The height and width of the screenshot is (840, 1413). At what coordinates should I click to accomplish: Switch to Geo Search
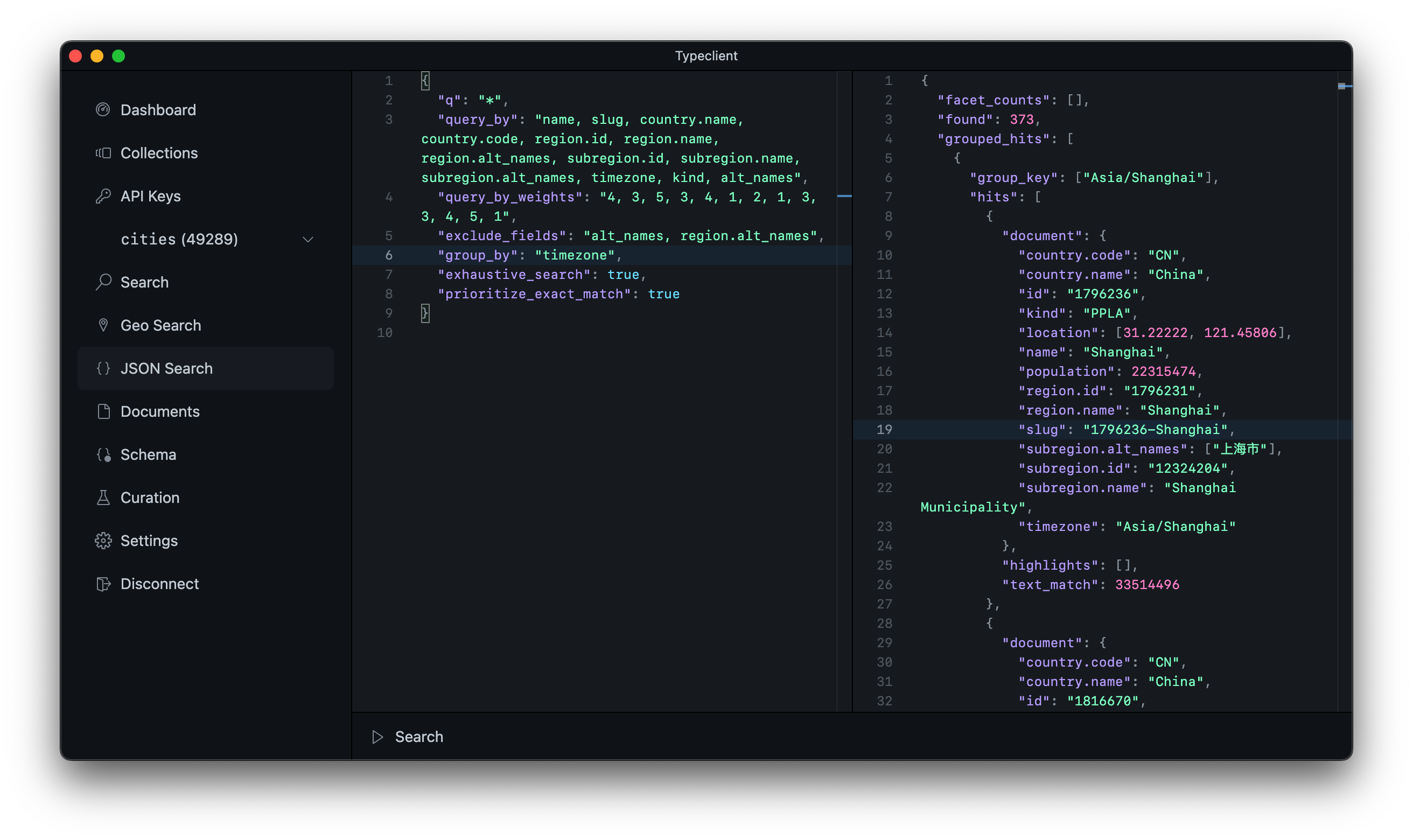click(205, 325)
